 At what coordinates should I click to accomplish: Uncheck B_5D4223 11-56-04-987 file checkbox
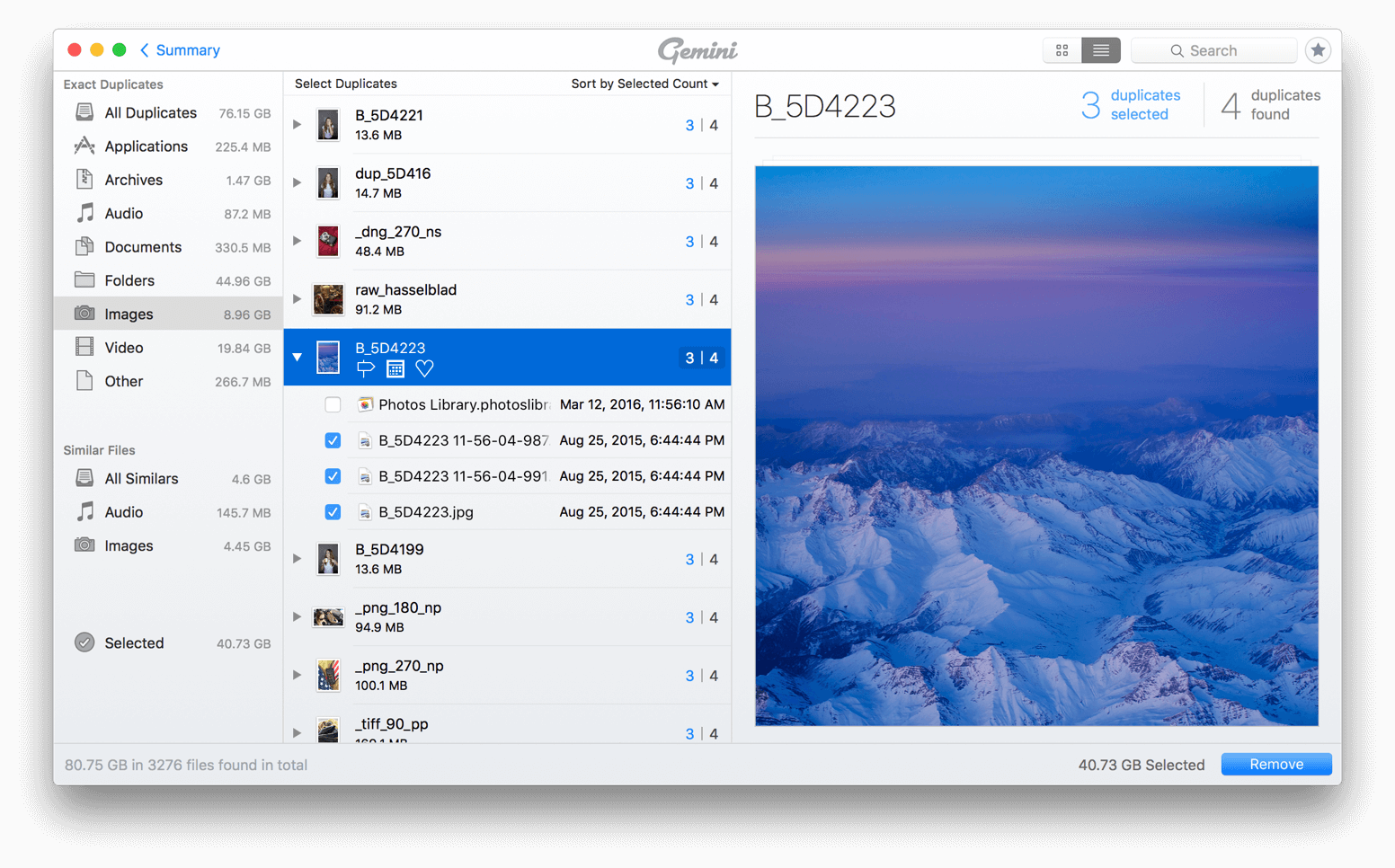point(333,440)
